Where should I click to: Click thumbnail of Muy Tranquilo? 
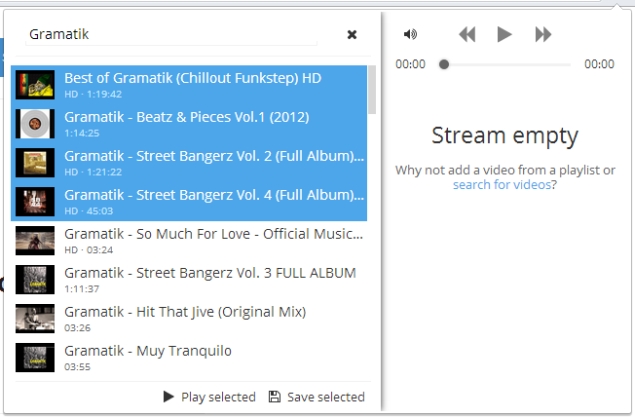(35, 357)
